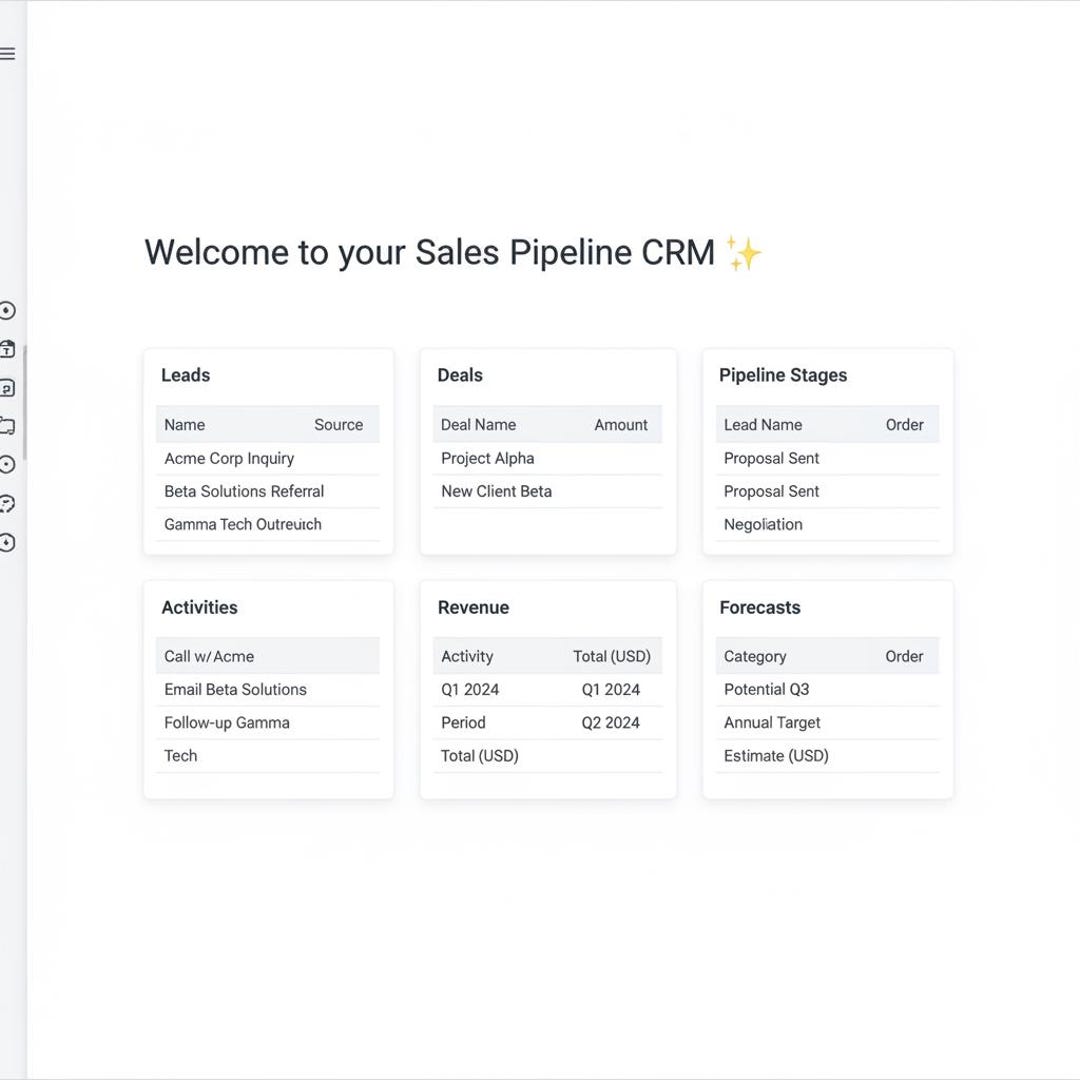This screenshot has width=1080, height=1080.
Task: Click the Period row in Revenue
Action: pyautogui.click(x=548, y=723)
